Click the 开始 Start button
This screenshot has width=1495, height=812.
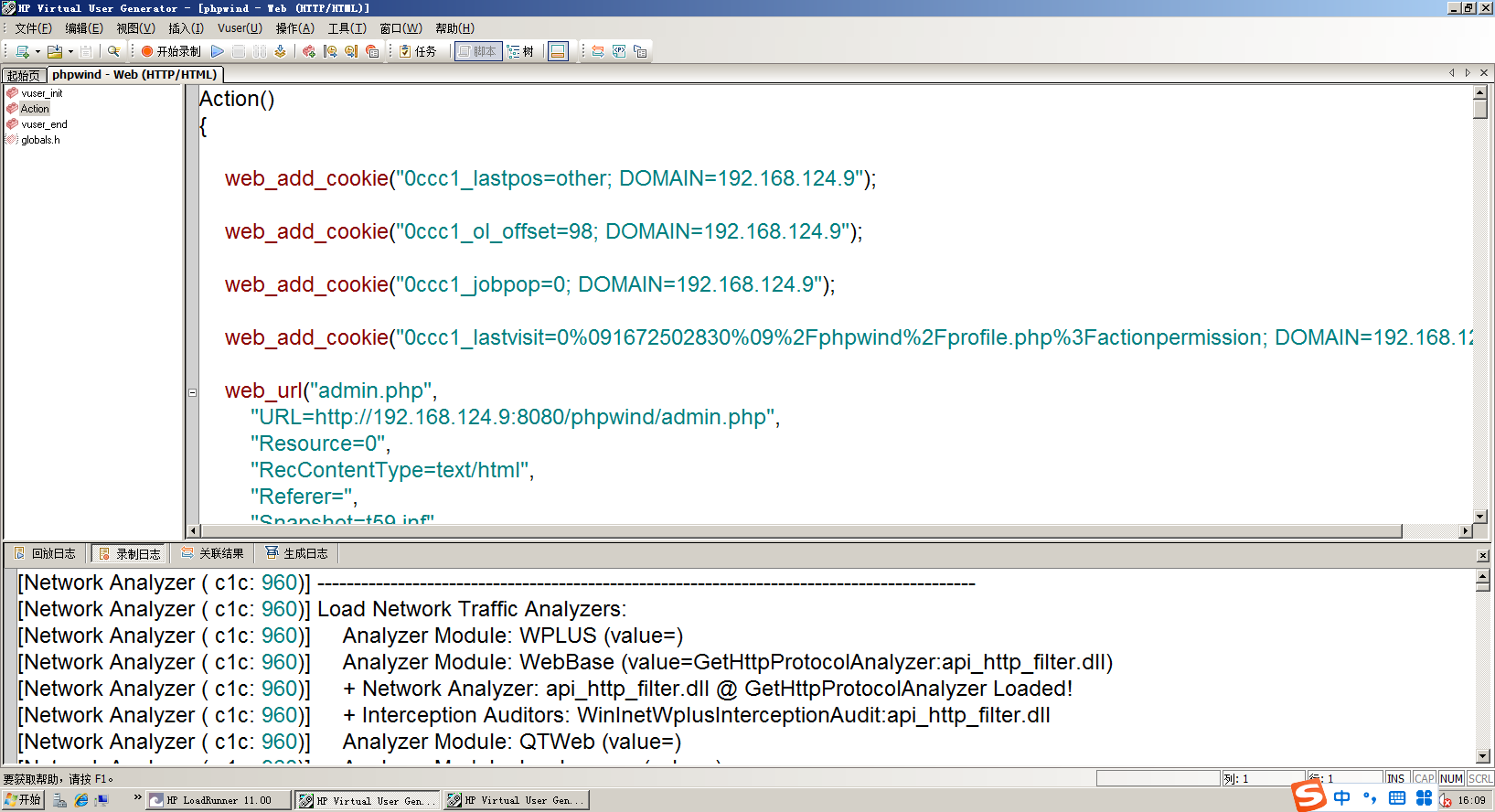(x=23, y=800)
